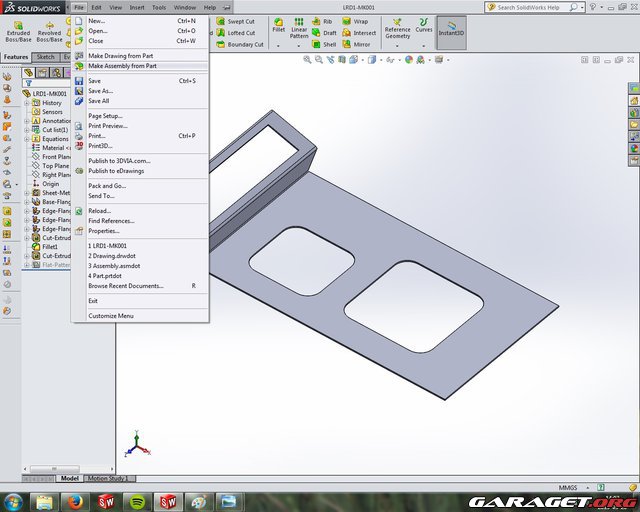Expand the Equations tree node
Screen dimensions: 640x512
point(27,139)
